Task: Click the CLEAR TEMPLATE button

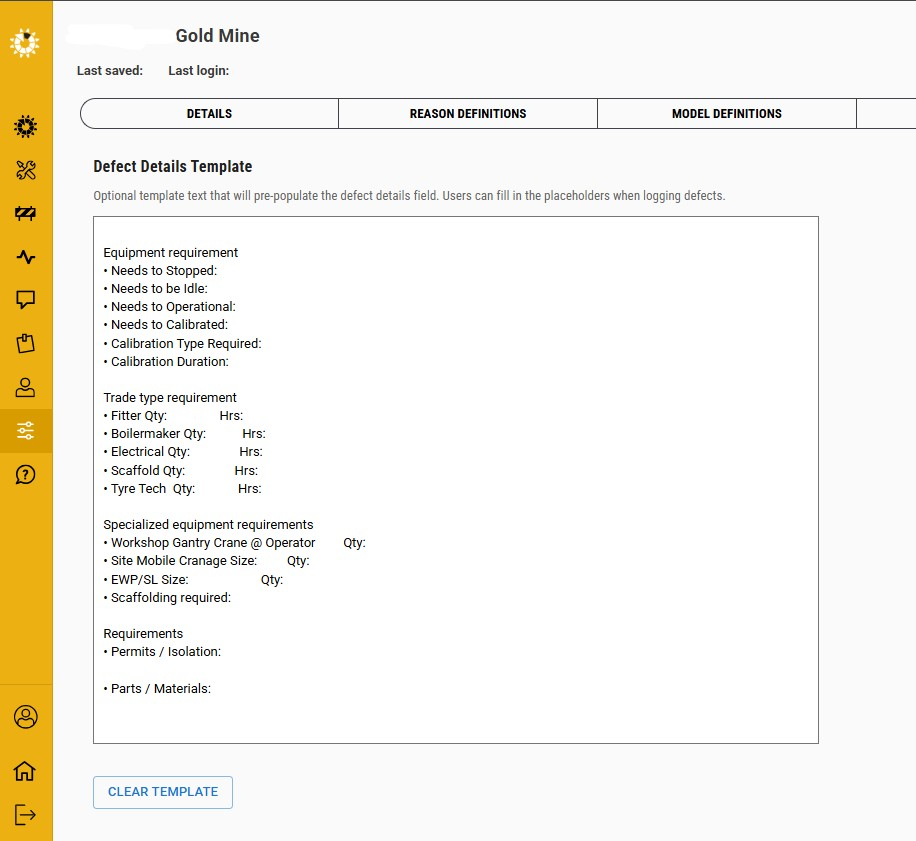Action: pos(163,792)
